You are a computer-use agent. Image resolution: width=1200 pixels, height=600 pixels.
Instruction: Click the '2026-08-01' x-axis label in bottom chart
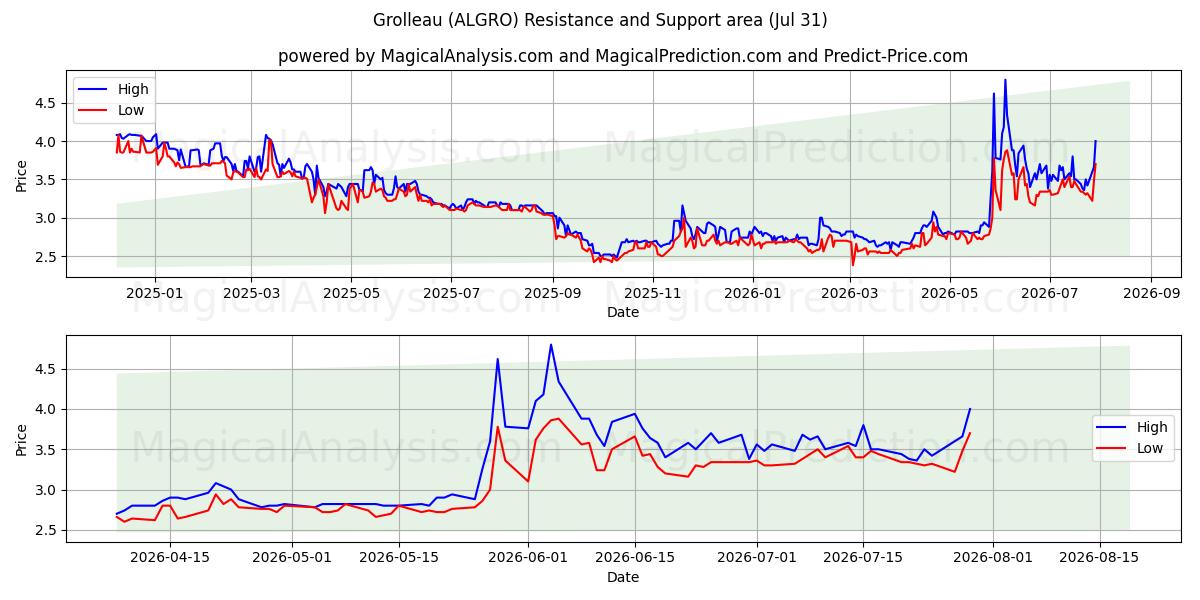pyautogui.click(x=993, y=557)
